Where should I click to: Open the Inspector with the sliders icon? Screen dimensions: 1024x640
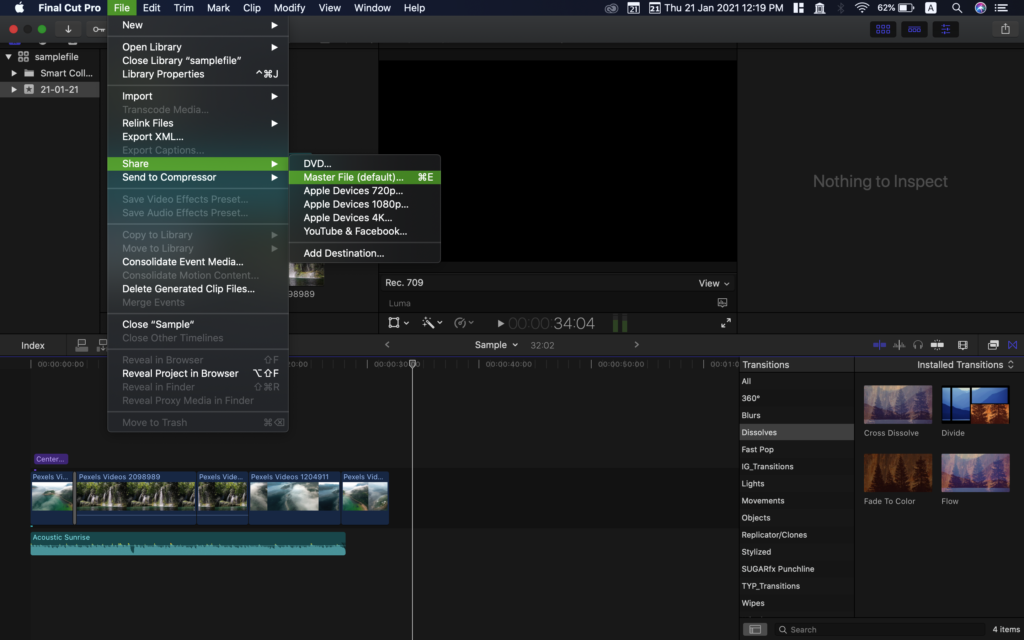coord(945,30)
